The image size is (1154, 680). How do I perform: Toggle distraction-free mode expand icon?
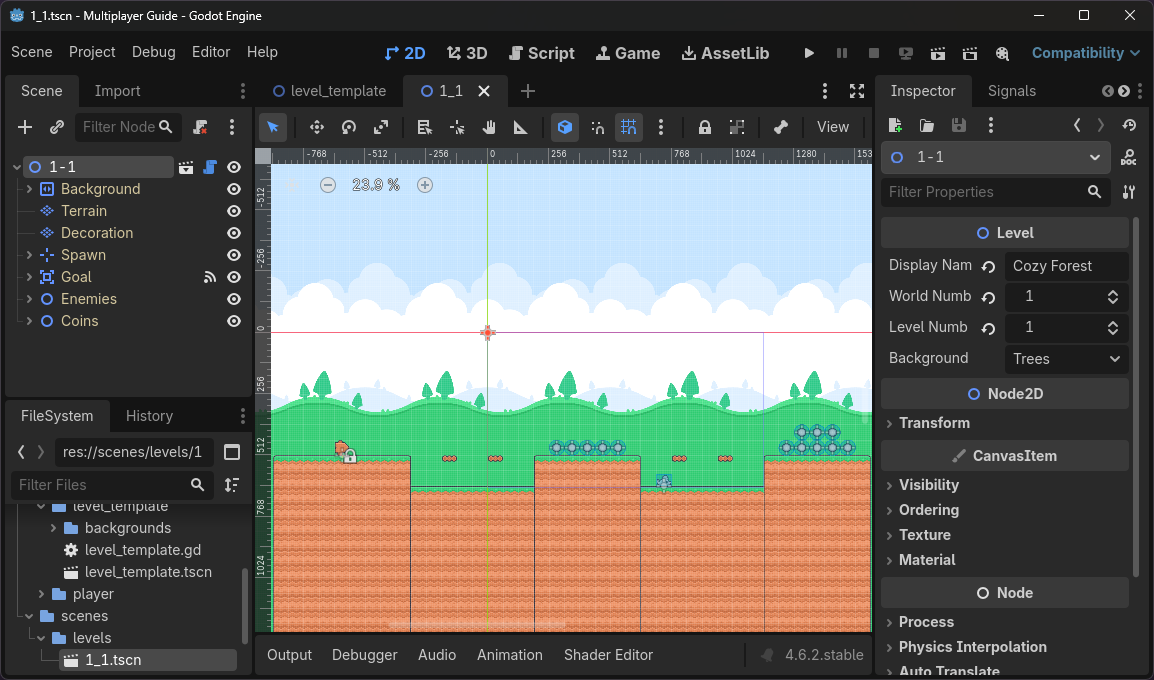857,91
